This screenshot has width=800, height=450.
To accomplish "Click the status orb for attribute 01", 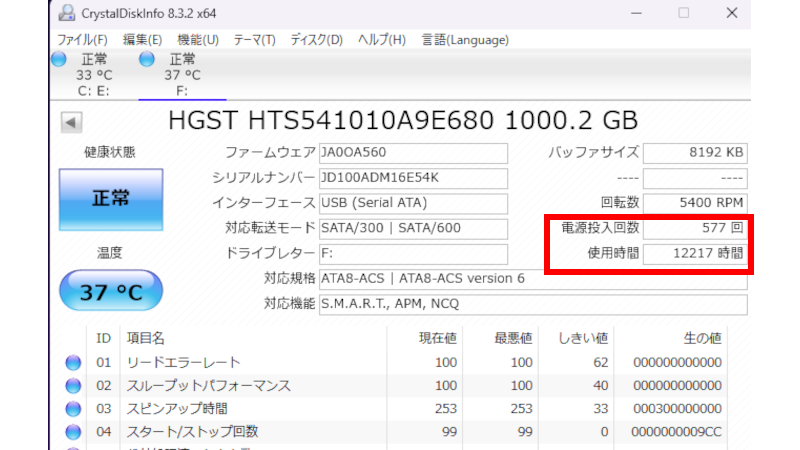I will pos(73,362).
